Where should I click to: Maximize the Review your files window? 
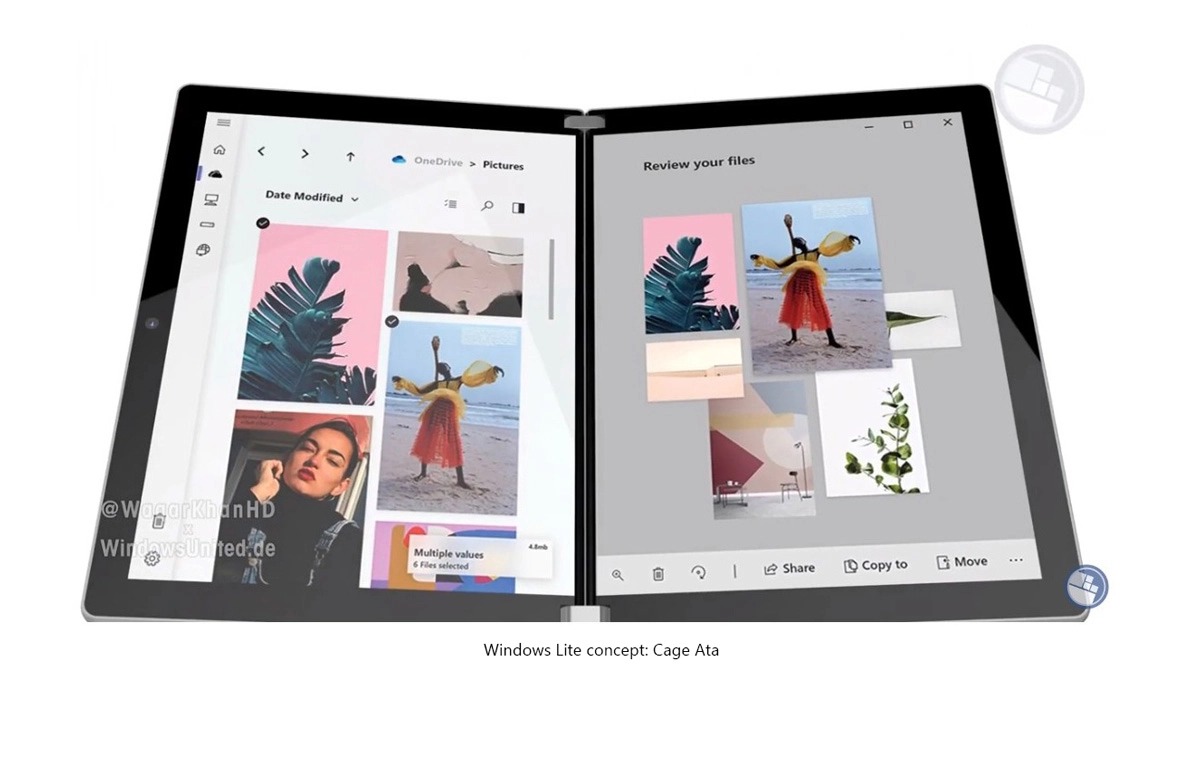tap(908, 125)
